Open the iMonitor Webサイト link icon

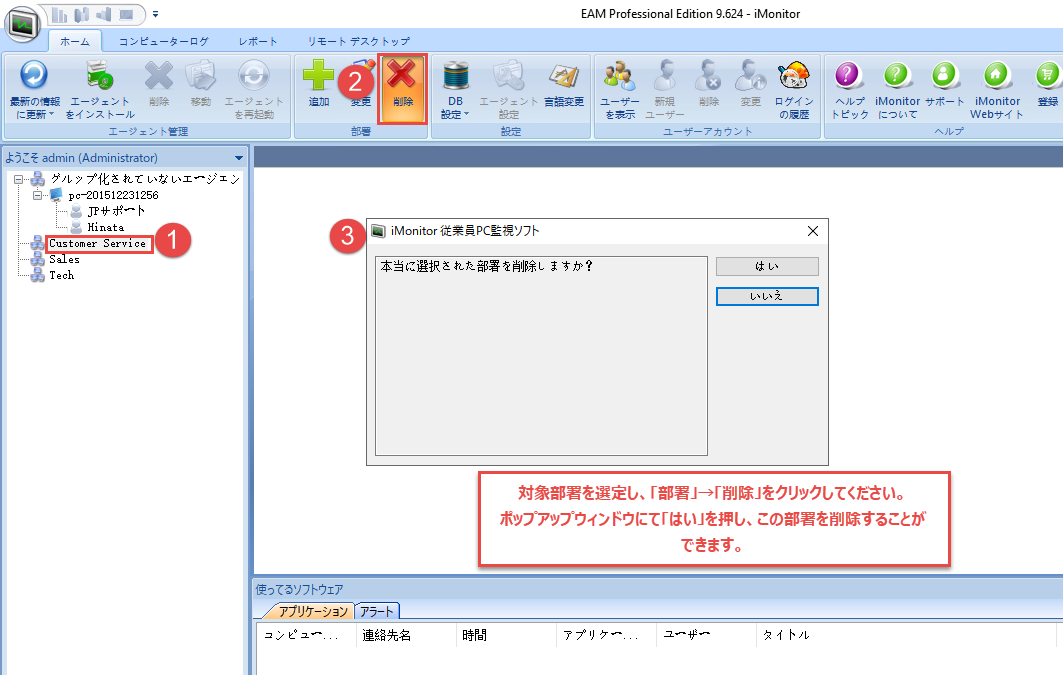(x=997, y=76)
